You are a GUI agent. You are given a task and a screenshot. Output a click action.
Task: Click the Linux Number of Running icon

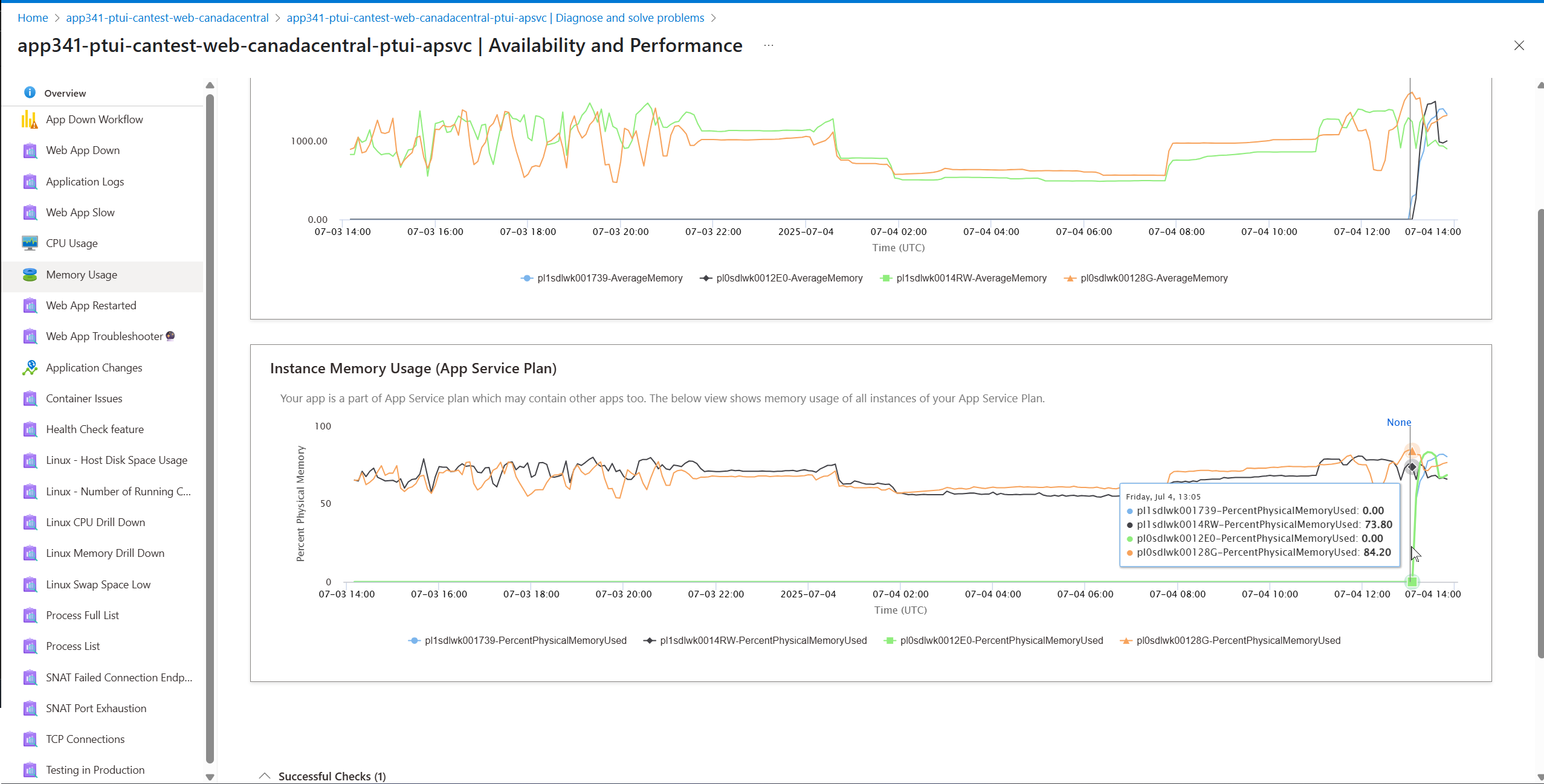(x=30, y=492)
